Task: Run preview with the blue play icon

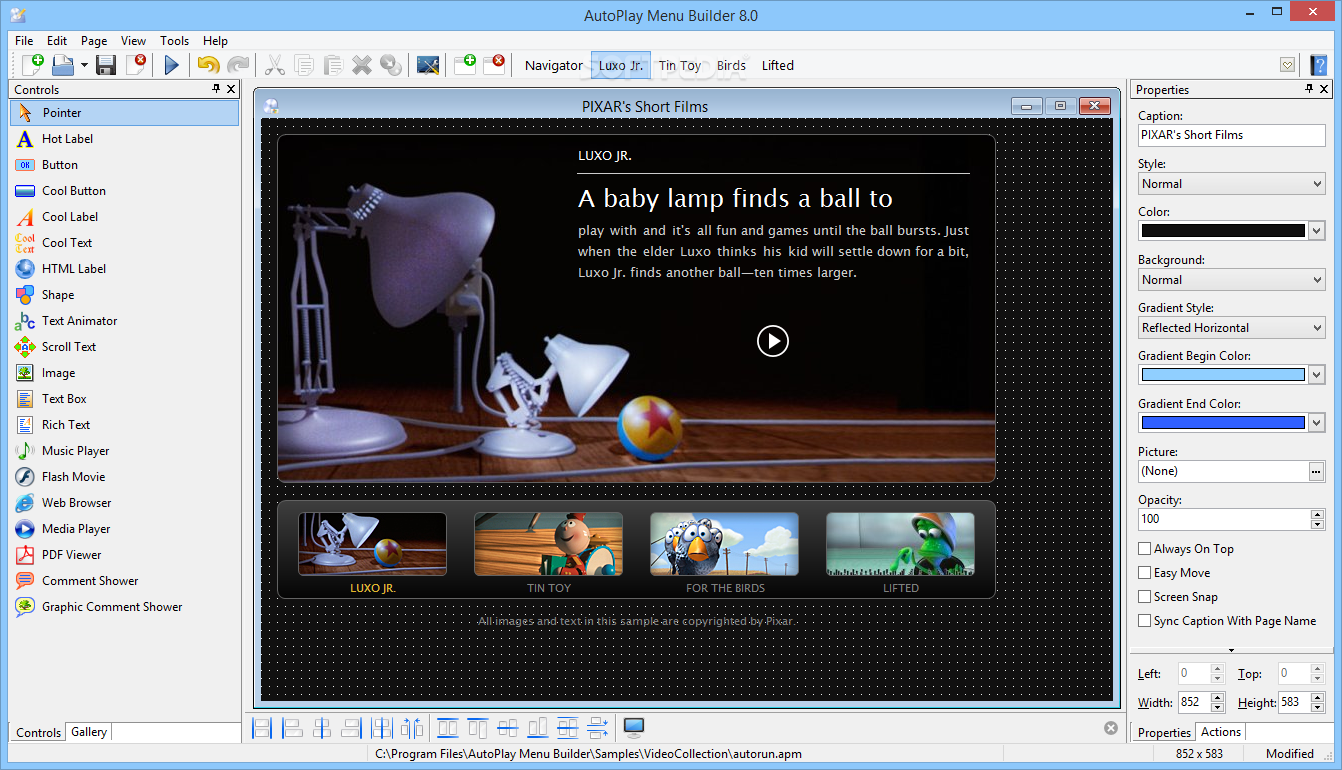Action: pos(171,65)
